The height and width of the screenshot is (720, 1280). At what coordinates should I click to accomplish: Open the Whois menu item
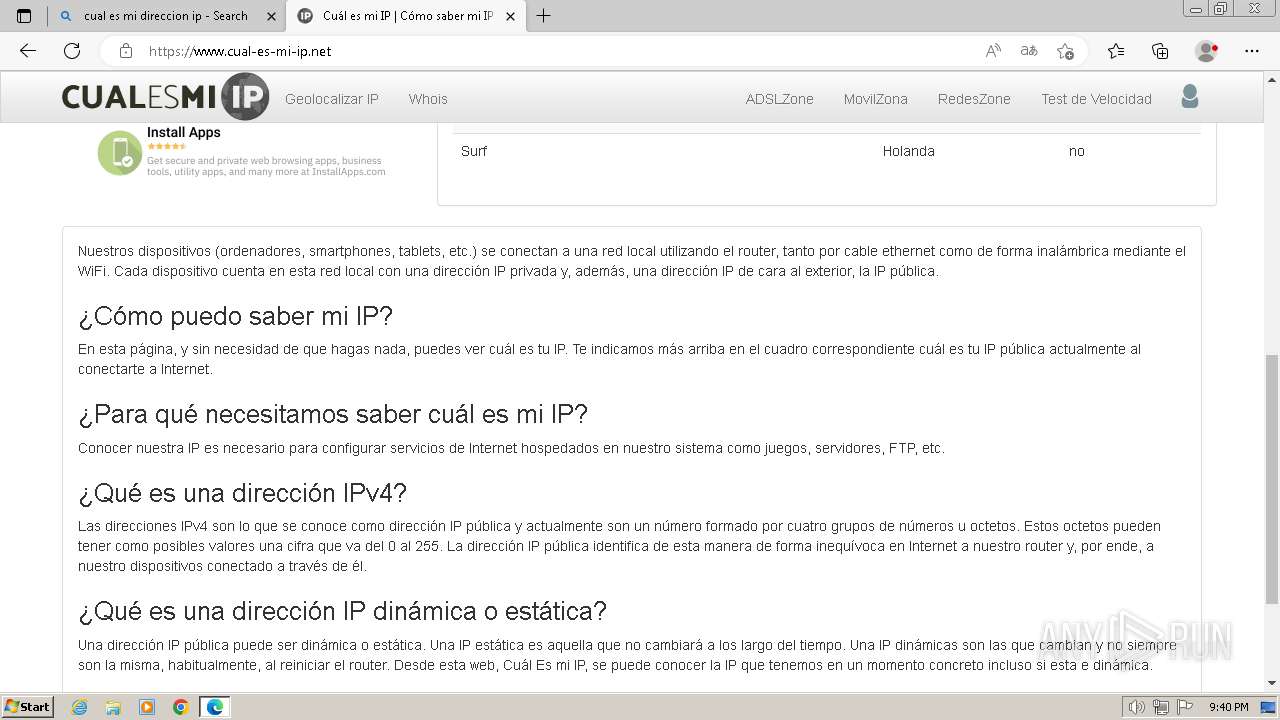(x=428, y=99)
